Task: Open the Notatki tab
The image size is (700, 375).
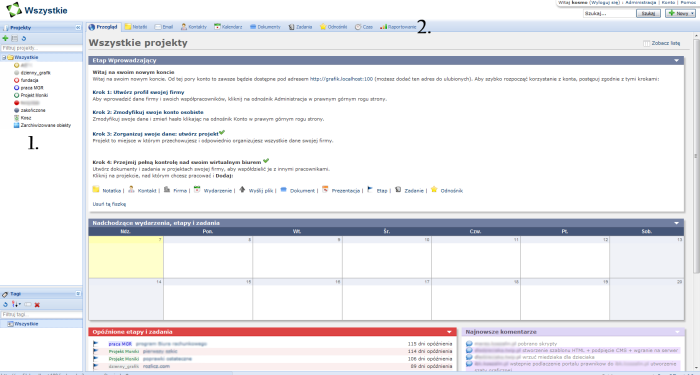Action: coord(136,27)
